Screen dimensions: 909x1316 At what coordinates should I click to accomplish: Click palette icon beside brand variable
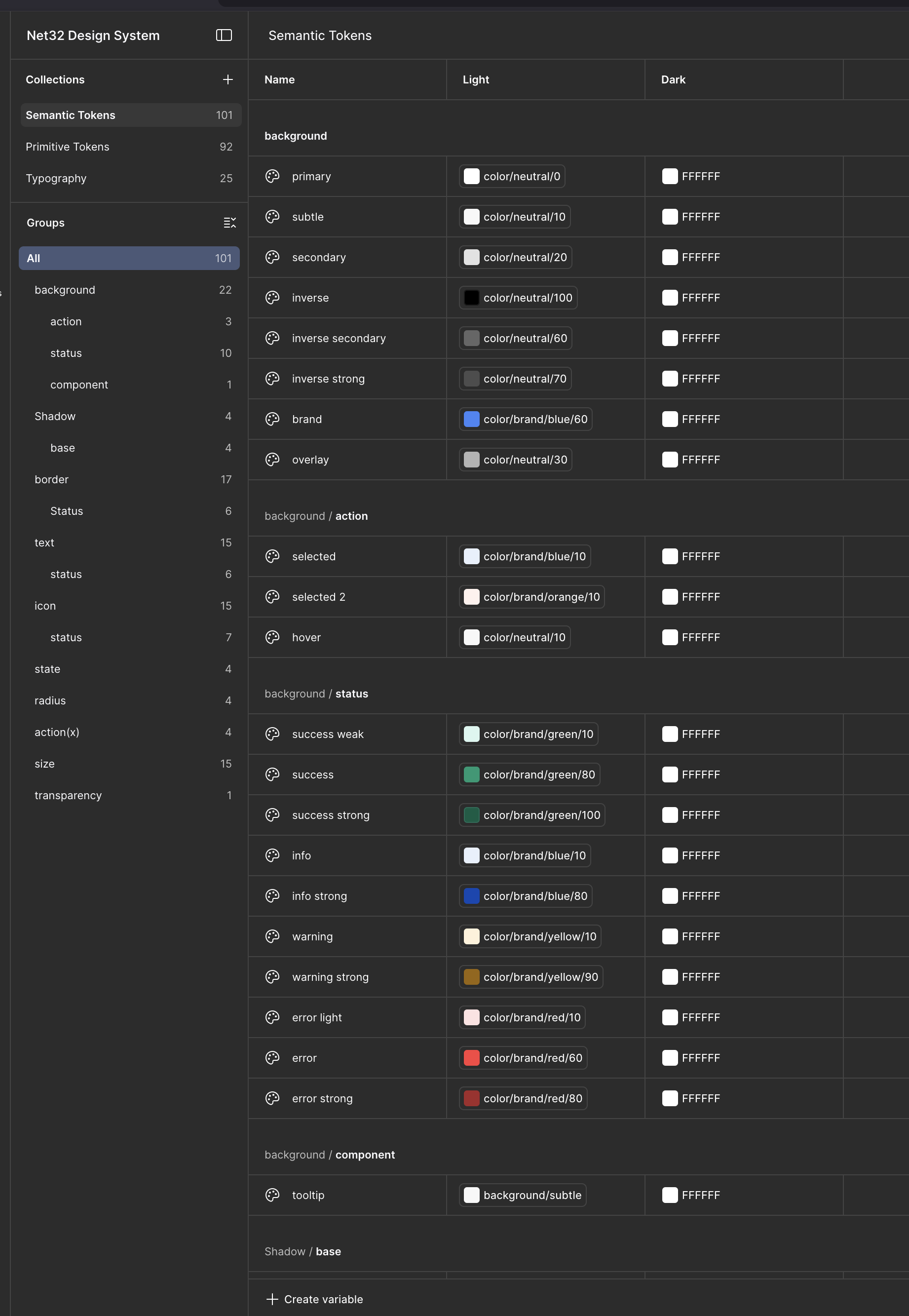pyautogui.click(x=272, y=419)
